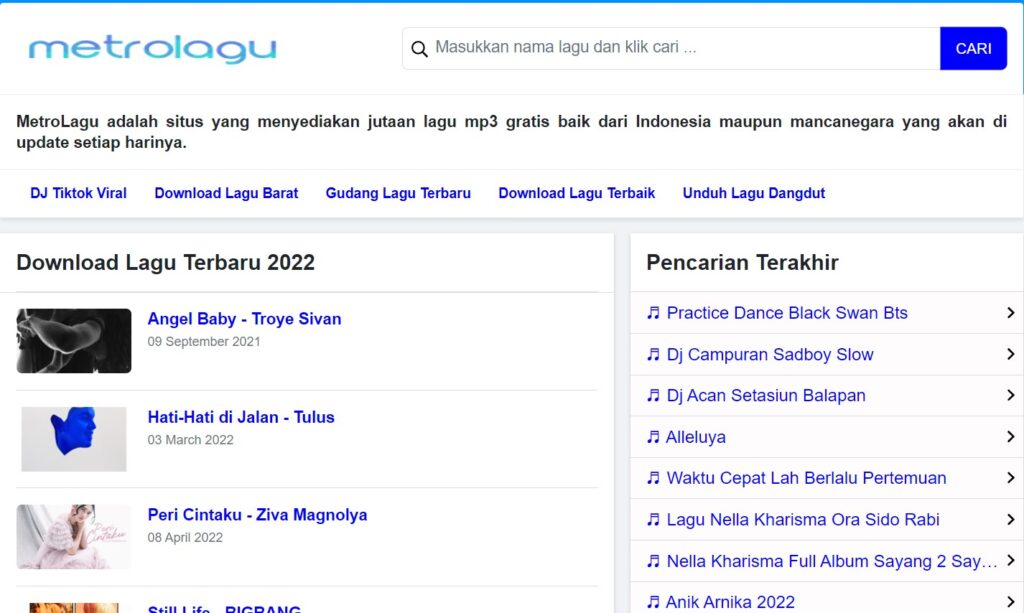Click the music note icon beside Nella Kharisma Full Album

(x=653, y=561)
